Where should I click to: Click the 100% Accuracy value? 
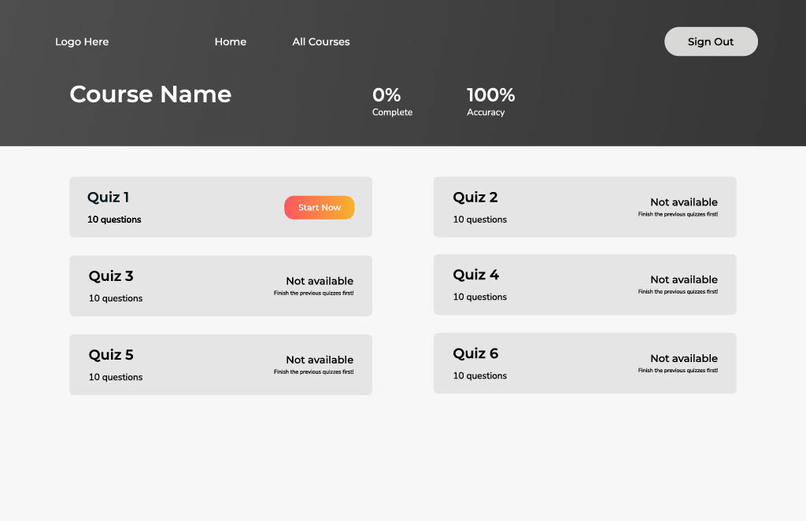click(x=491, y=95)
